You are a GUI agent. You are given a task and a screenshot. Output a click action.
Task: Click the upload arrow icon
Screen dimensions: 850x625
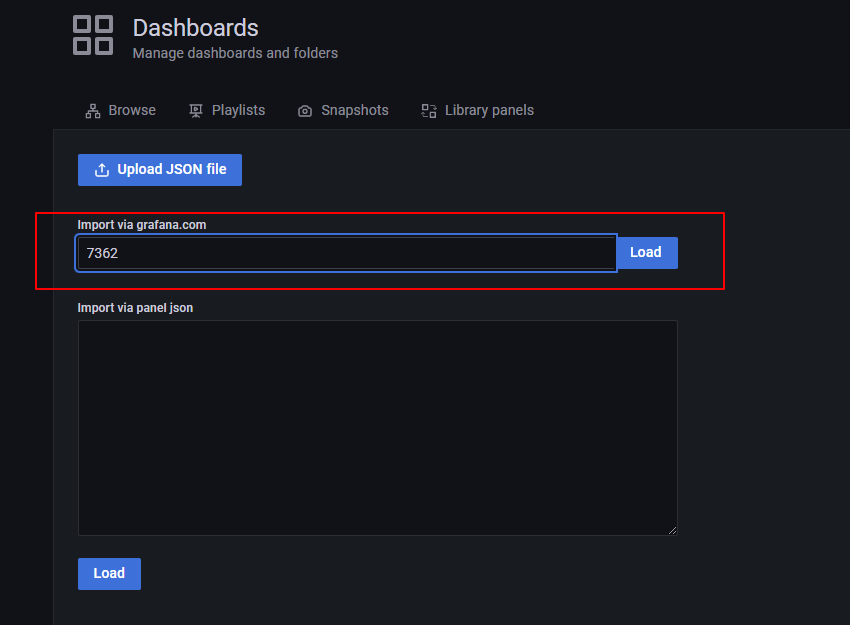coord(101,170)
